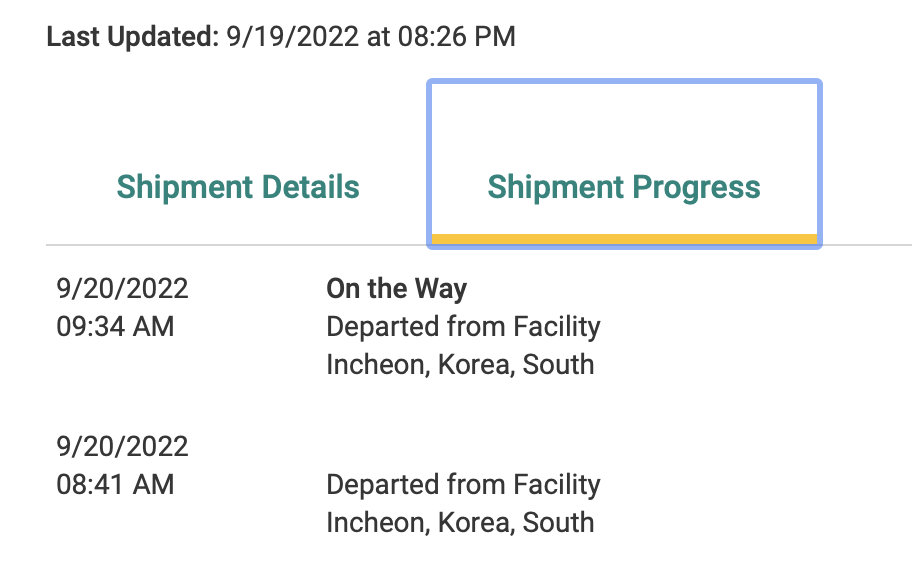The width and height of the screenshot is (912, 576).
Task: Select the Shipment Progress tab
Action: point(624,187)
